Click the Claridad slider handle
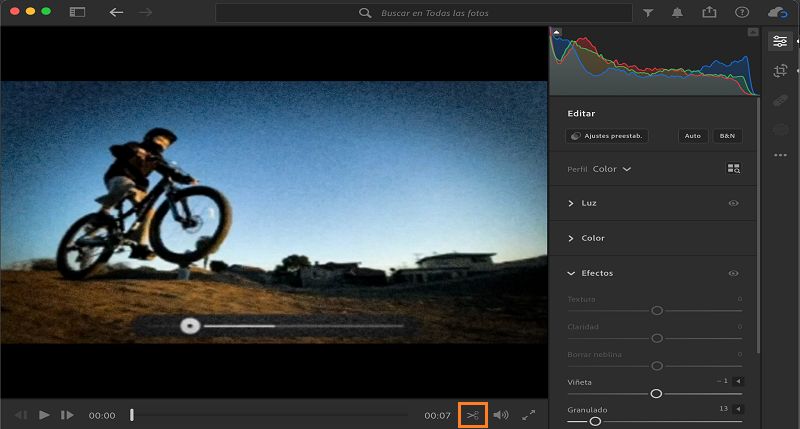Viewport: 800px width, 429px height. [657, 338]
